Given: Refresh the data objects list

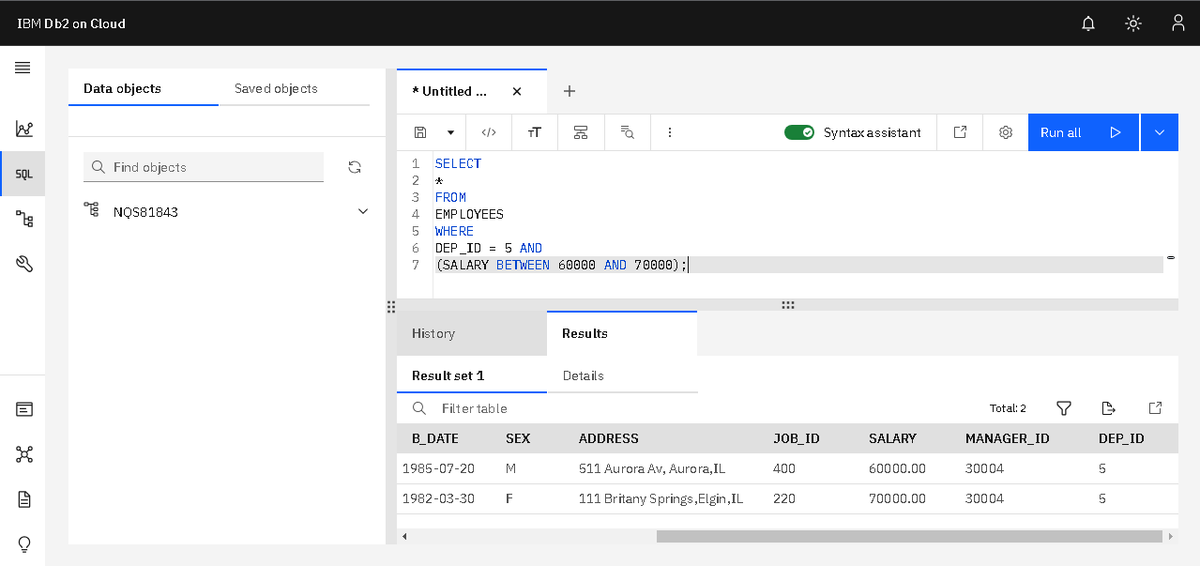Looking at the screenshot, I should tap(353, 167).
